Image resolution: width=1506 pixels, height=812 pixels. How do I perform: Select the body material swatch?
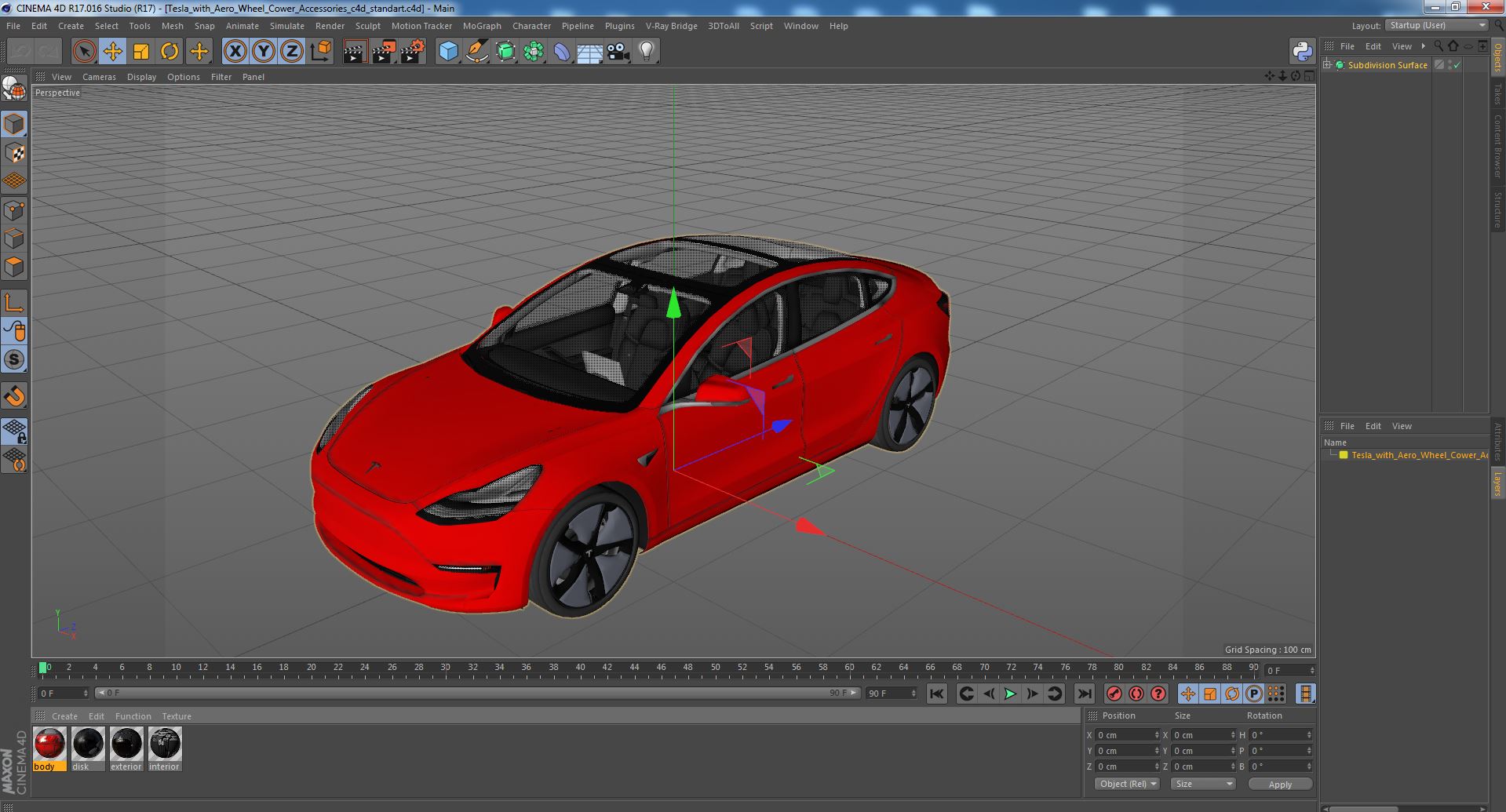49,749
